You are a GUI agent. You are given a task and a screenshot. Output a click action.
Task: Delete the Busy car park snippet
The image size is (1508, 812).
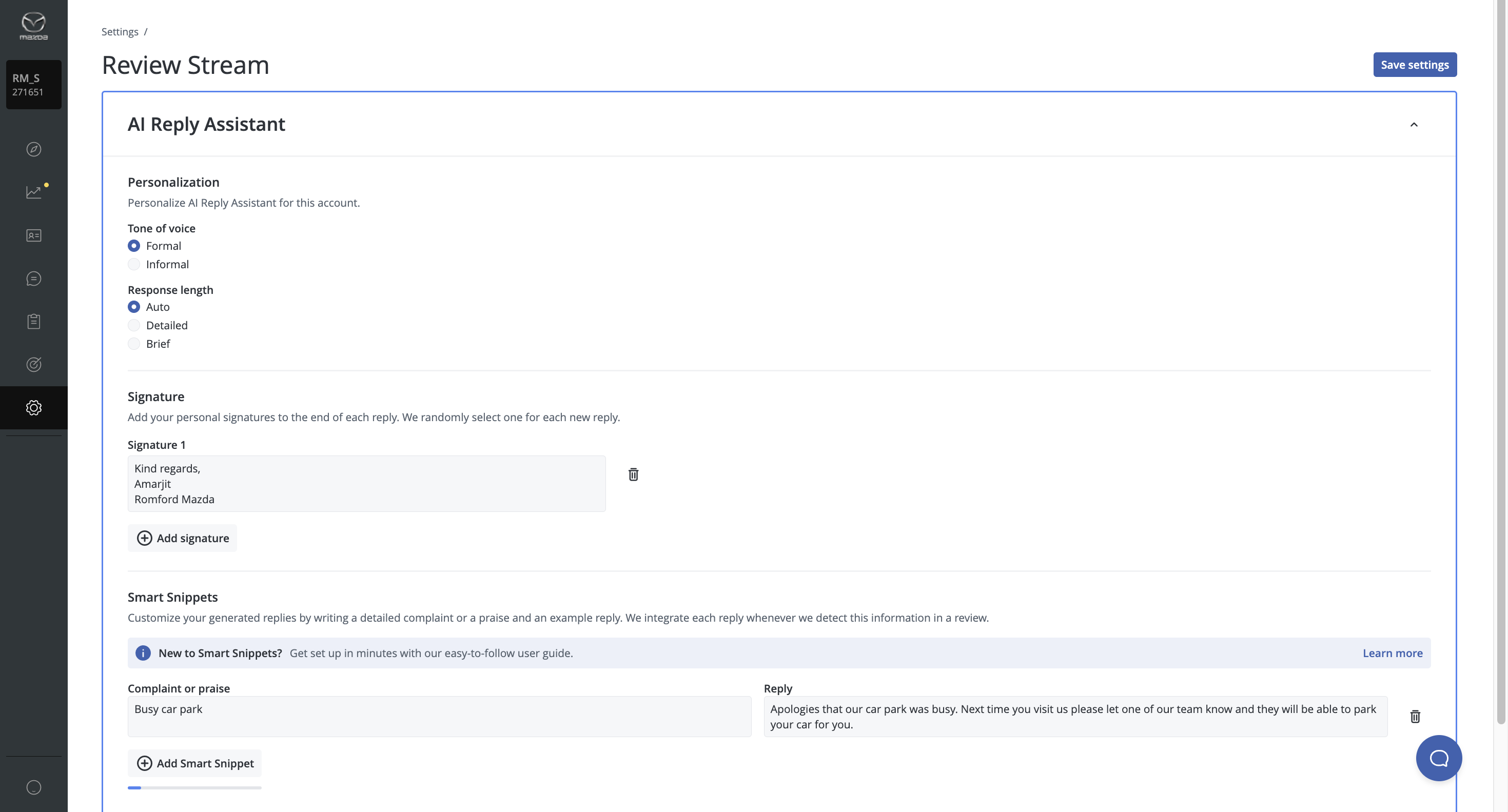pyautogui.click(x=1415, y=716)
